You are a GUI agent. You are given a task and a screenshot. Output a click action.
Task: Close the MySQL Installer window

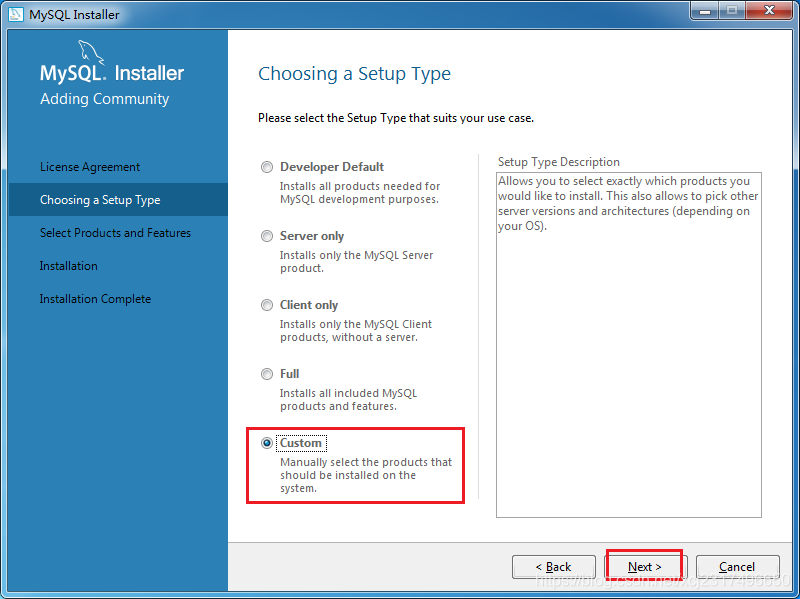tap(769, 10)
